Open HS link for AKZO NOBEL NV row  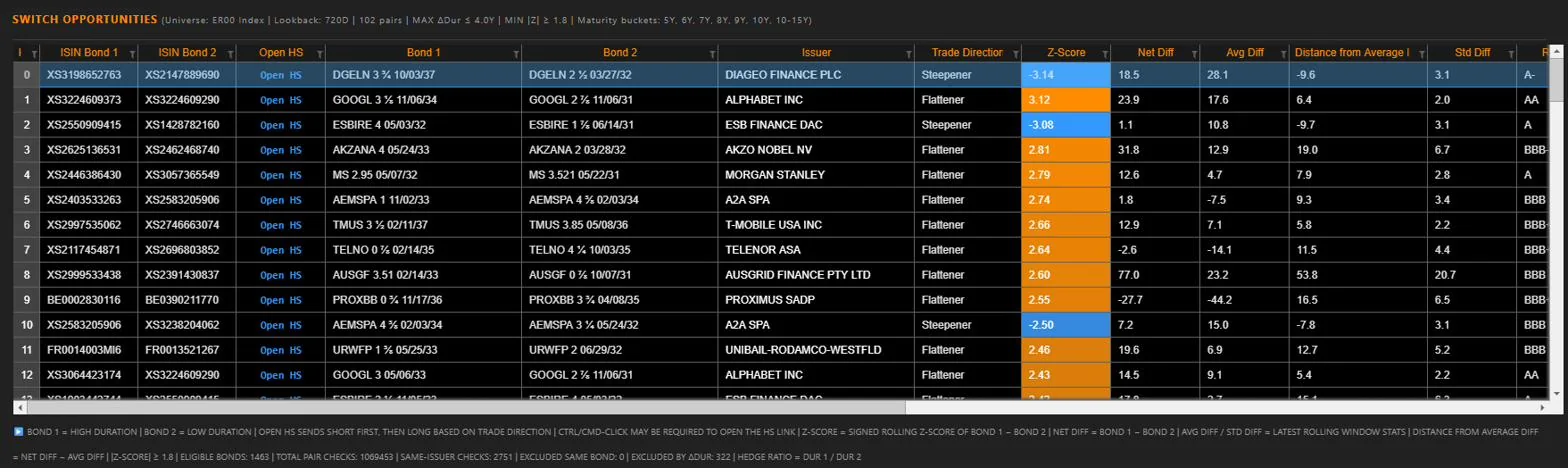click(x=280, y=150)
